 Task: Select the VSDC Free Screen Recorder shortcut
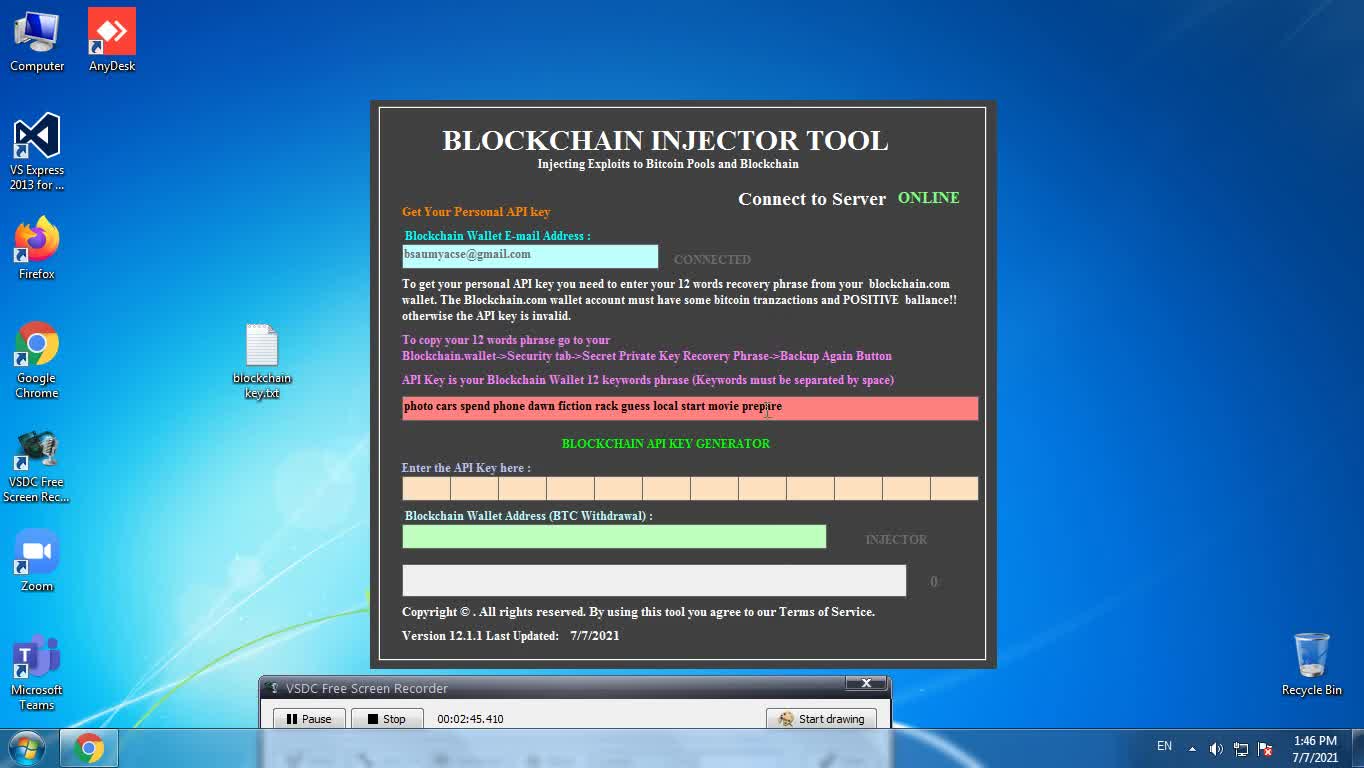pos(37,467)
